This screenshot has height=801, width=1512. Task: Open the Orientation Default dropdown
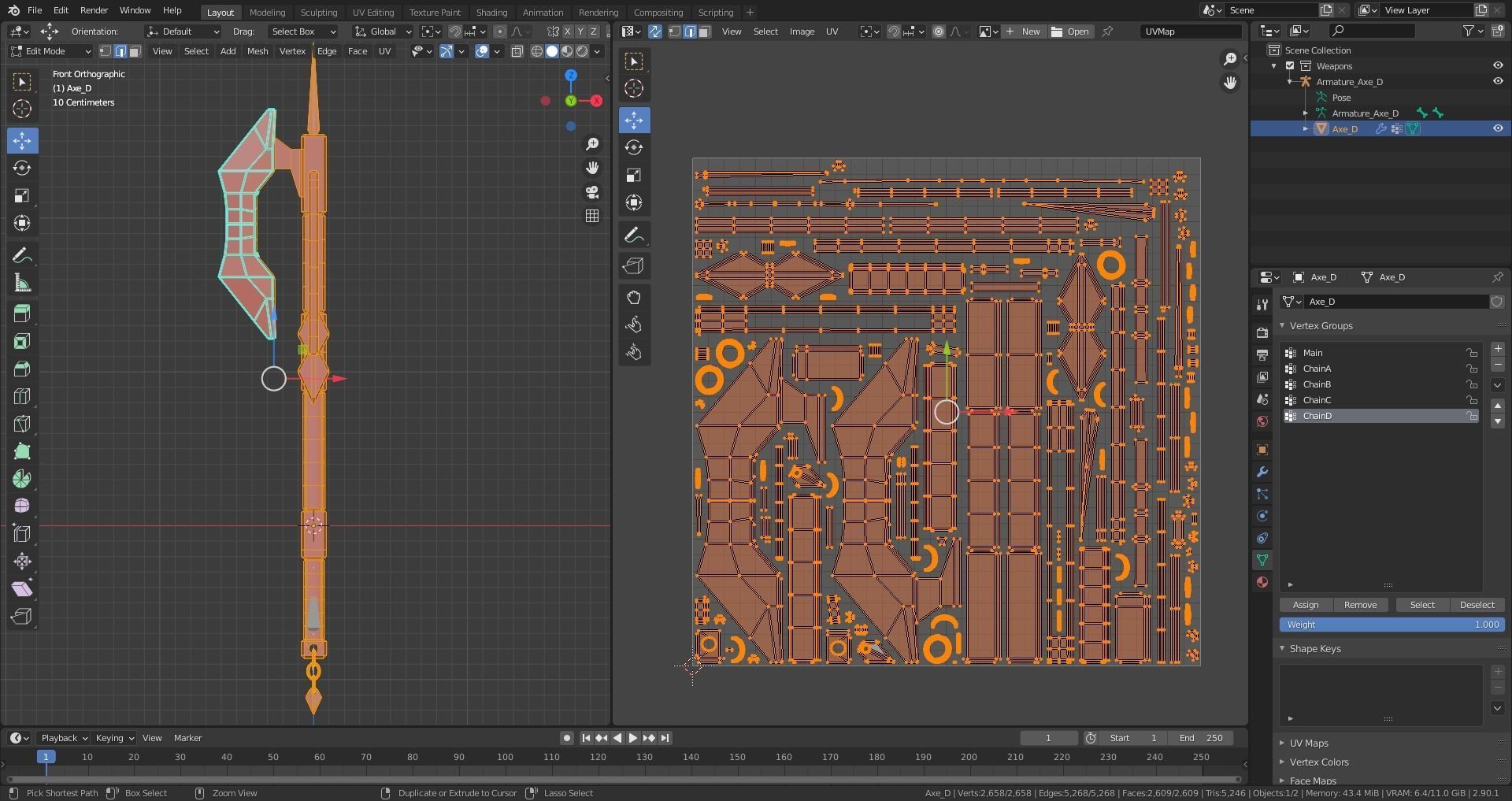(183, 32)
